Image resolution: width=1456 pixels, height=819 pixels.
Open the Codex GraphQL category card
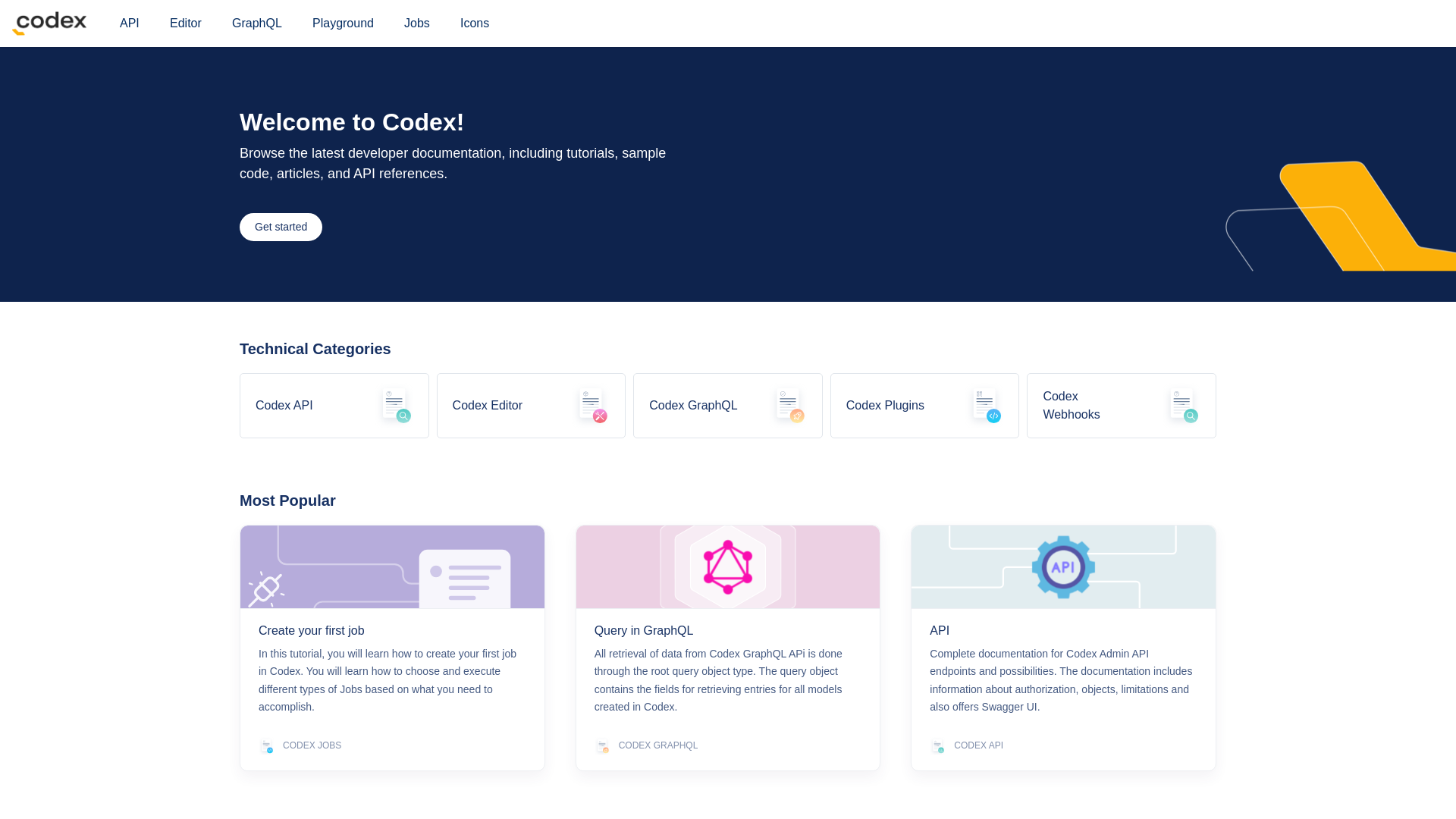pos(728,406)
